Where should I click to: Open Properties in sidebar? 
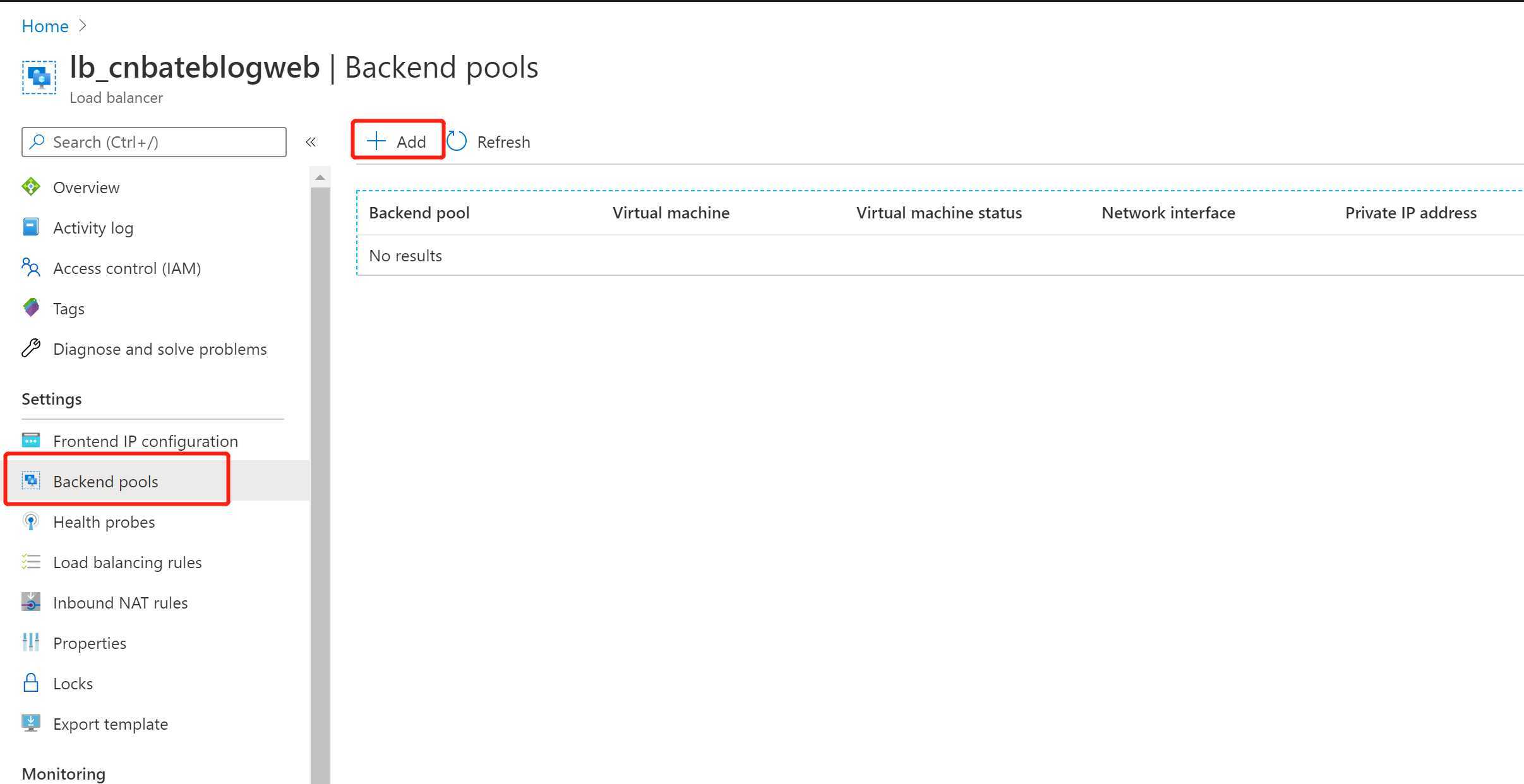(x=90, y=643)
